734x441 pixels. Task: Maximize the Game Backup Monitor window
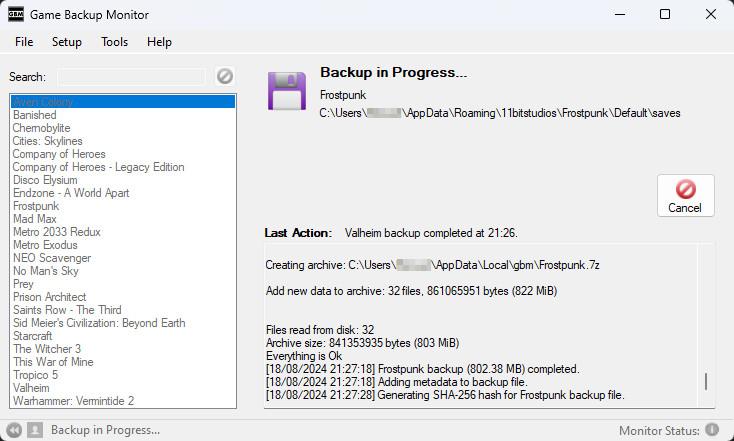665,14
